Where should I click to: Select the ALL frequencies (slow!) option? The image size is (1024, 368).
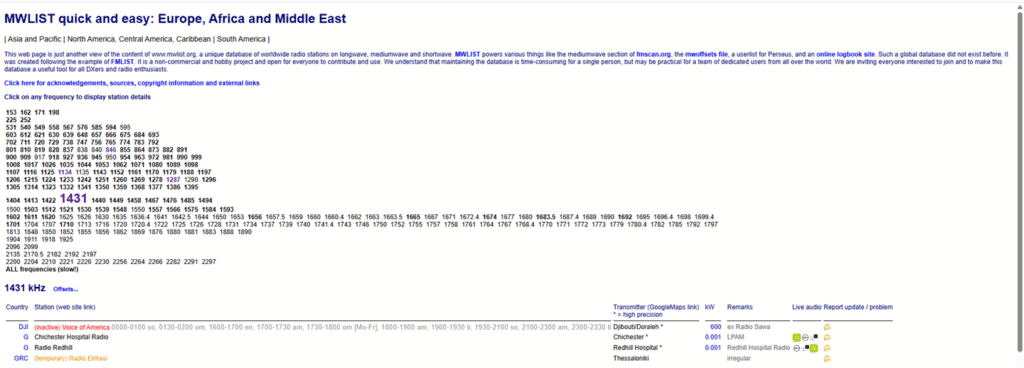point(42,269)
